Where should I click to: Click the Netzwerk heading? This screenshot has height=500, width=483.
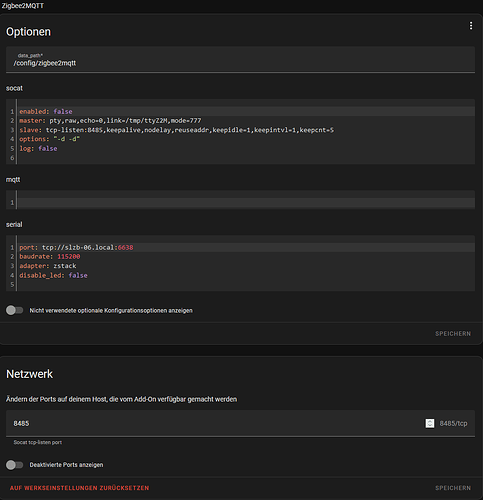coord(29,374)
